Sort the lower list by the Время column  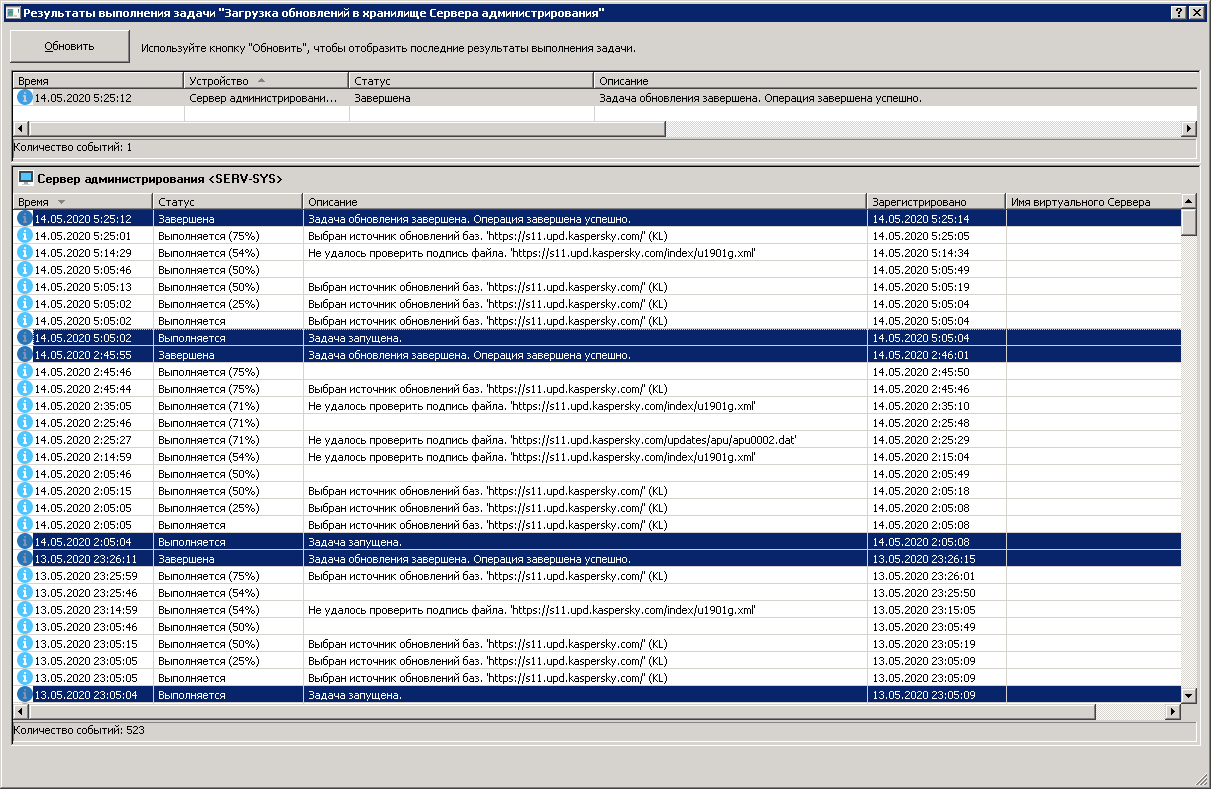pos(82,202)
